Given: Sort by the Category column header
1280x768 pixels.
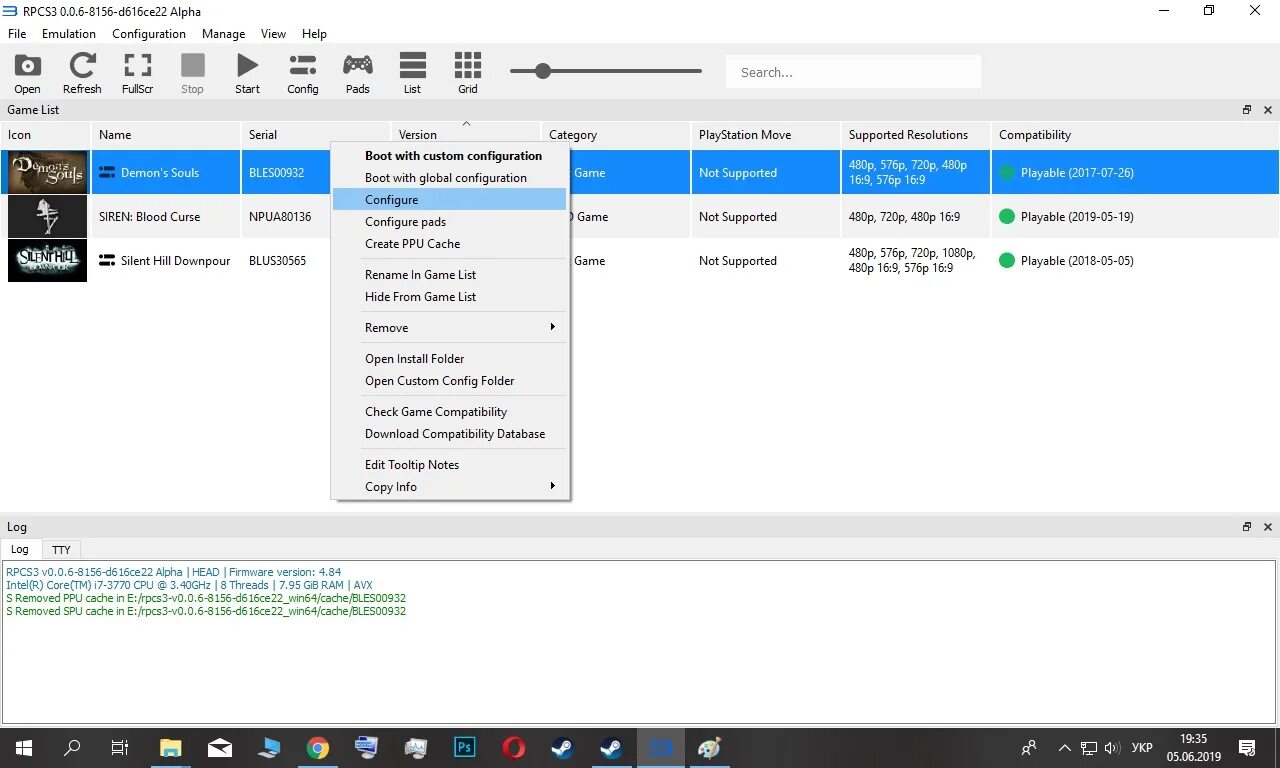Looking at the screenshot, I should point(615,135).
